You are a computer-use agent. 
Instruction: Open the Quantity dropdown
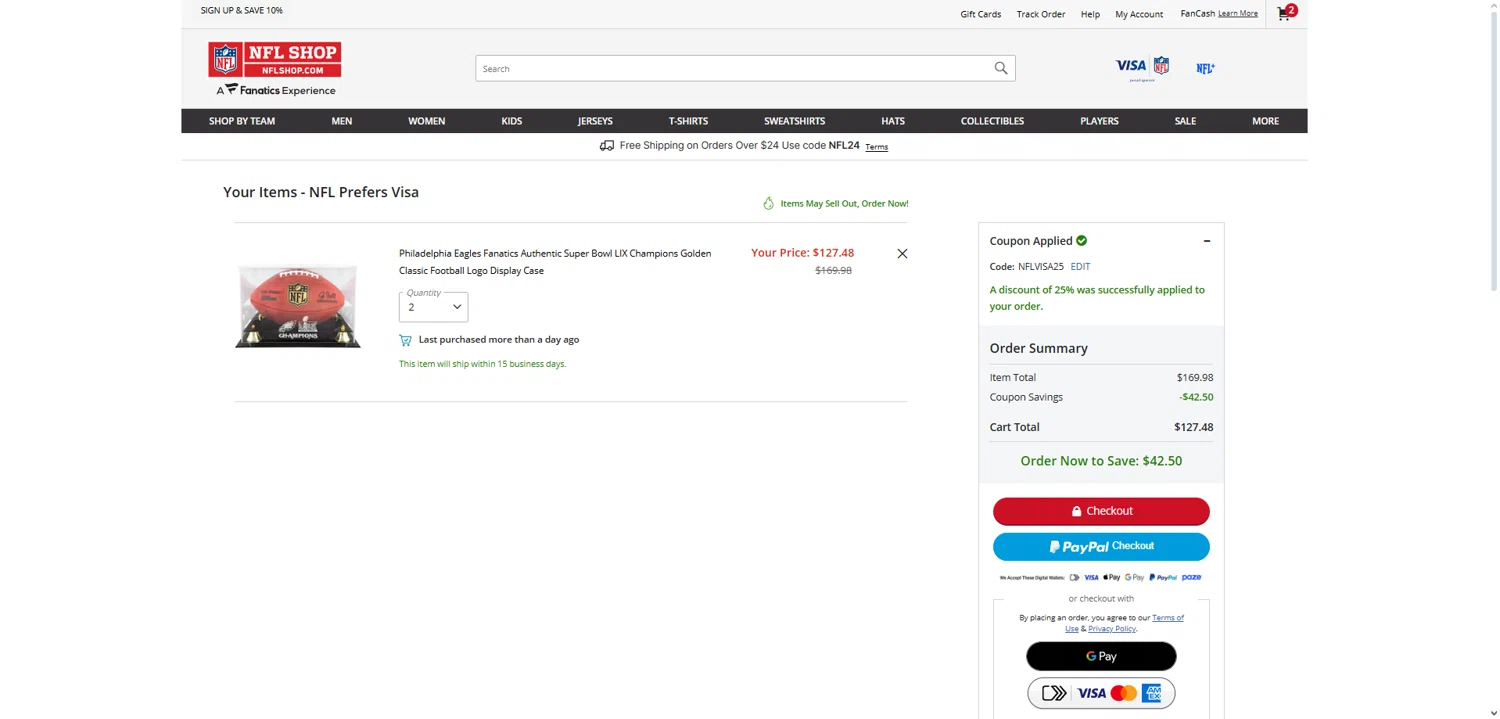pyautogui.click(x=433, y=307)
